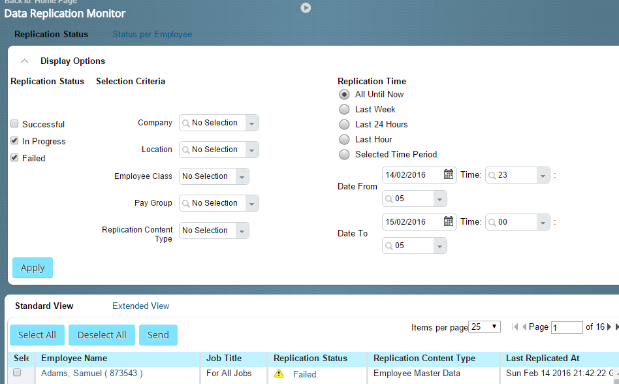Viewport: 619px width, 384px height.
Task: Sort by the Replication Content Type header
Action: point(433,358)
